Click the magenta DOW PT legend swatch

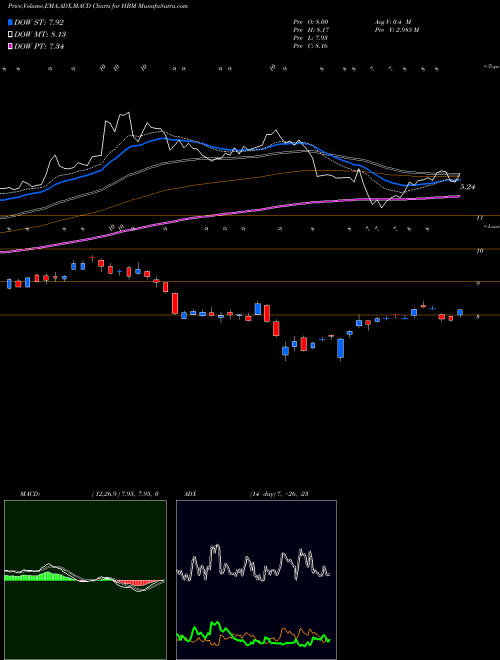pos(11,47)
